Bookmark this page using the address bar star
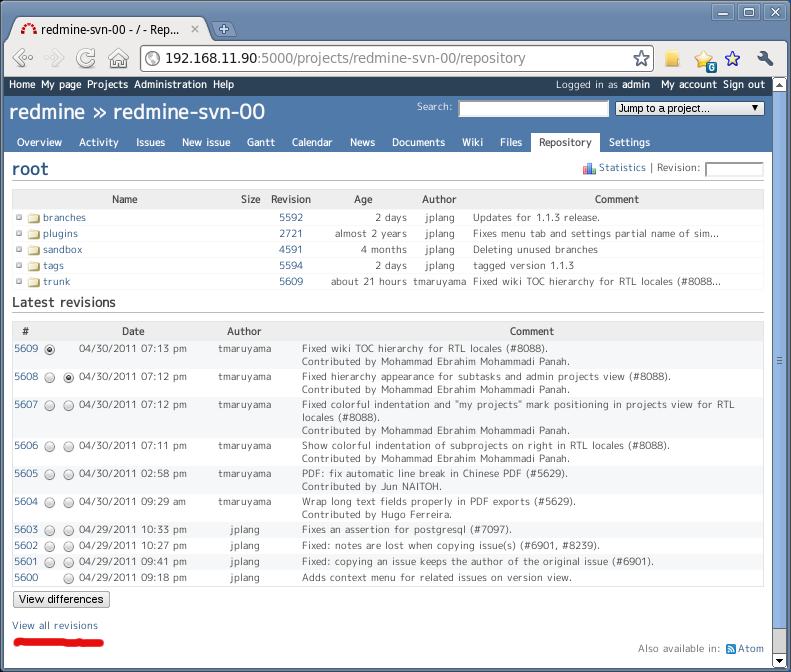The height and width of the screenshot is (672, 791). point(641,59)
